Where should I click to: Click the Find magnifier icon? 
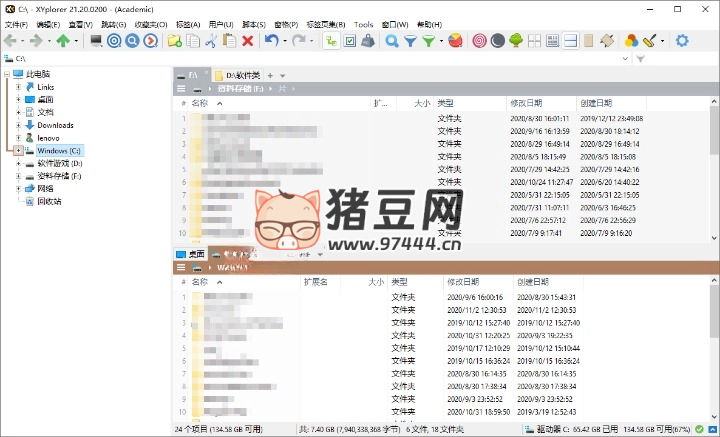[392, 41]
